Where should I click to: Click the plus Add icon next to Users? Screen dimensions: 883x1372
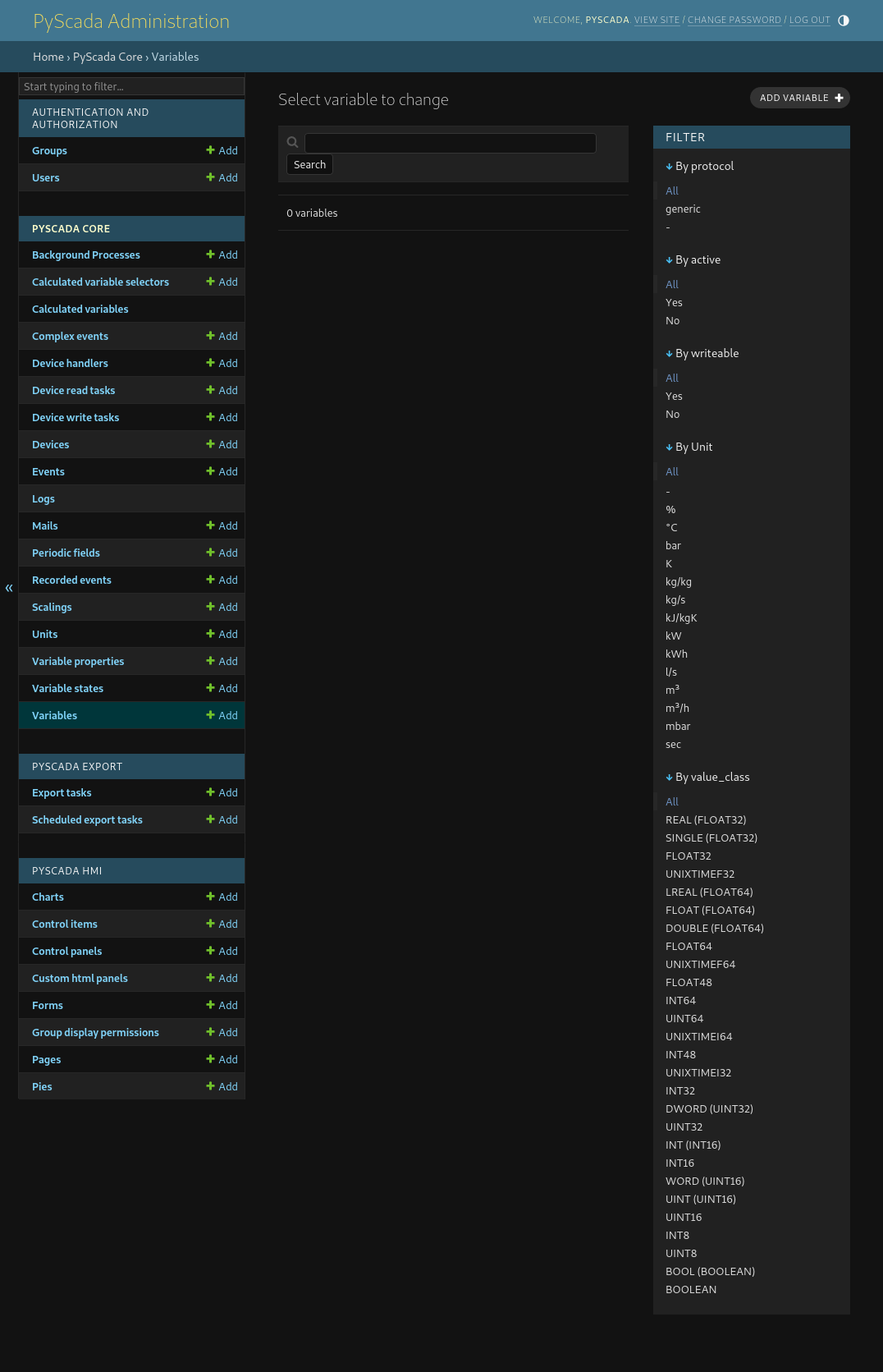tap(222, 177)
